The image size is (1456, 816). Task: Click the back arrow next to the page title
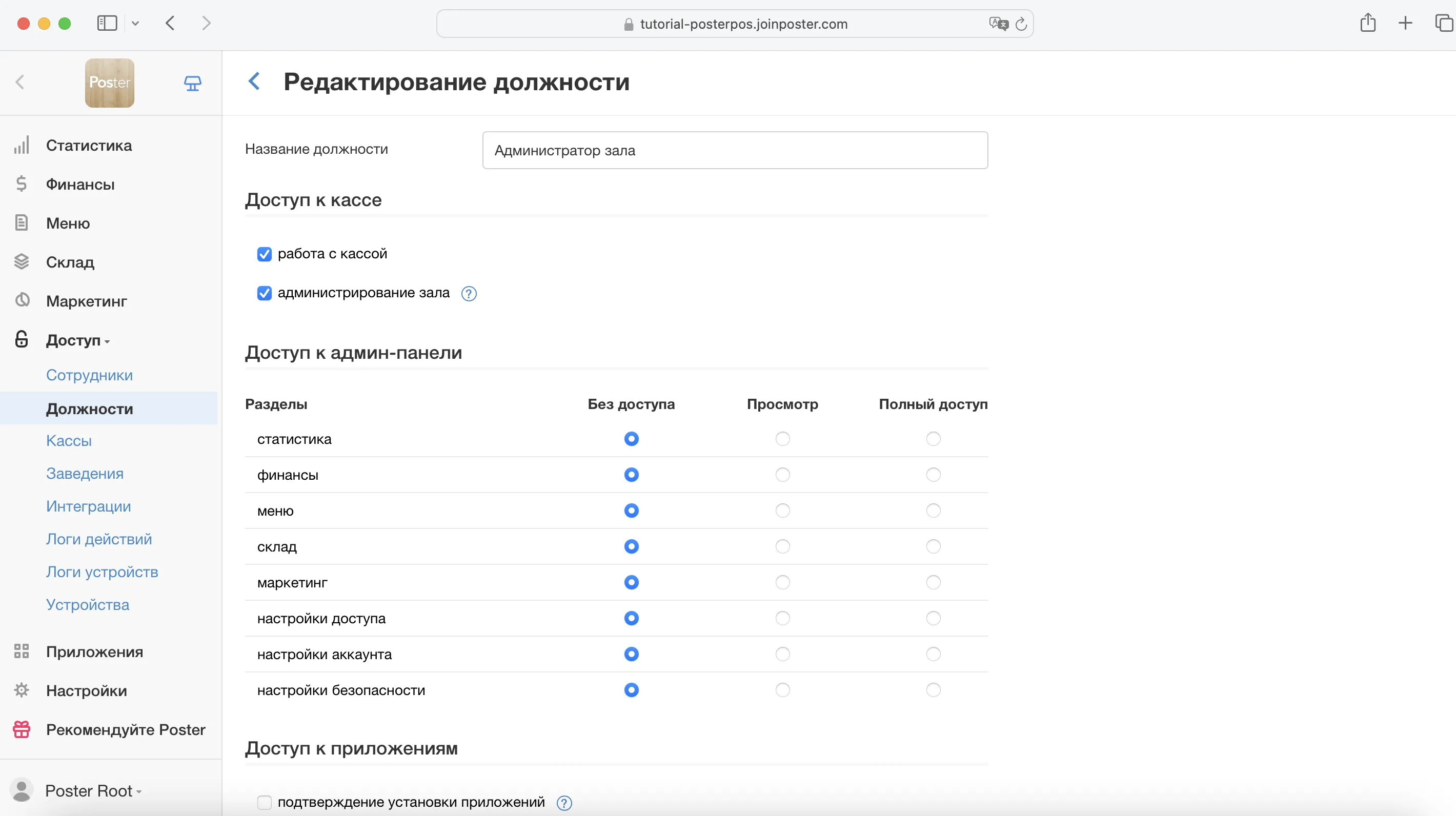(x=254, y=81)
